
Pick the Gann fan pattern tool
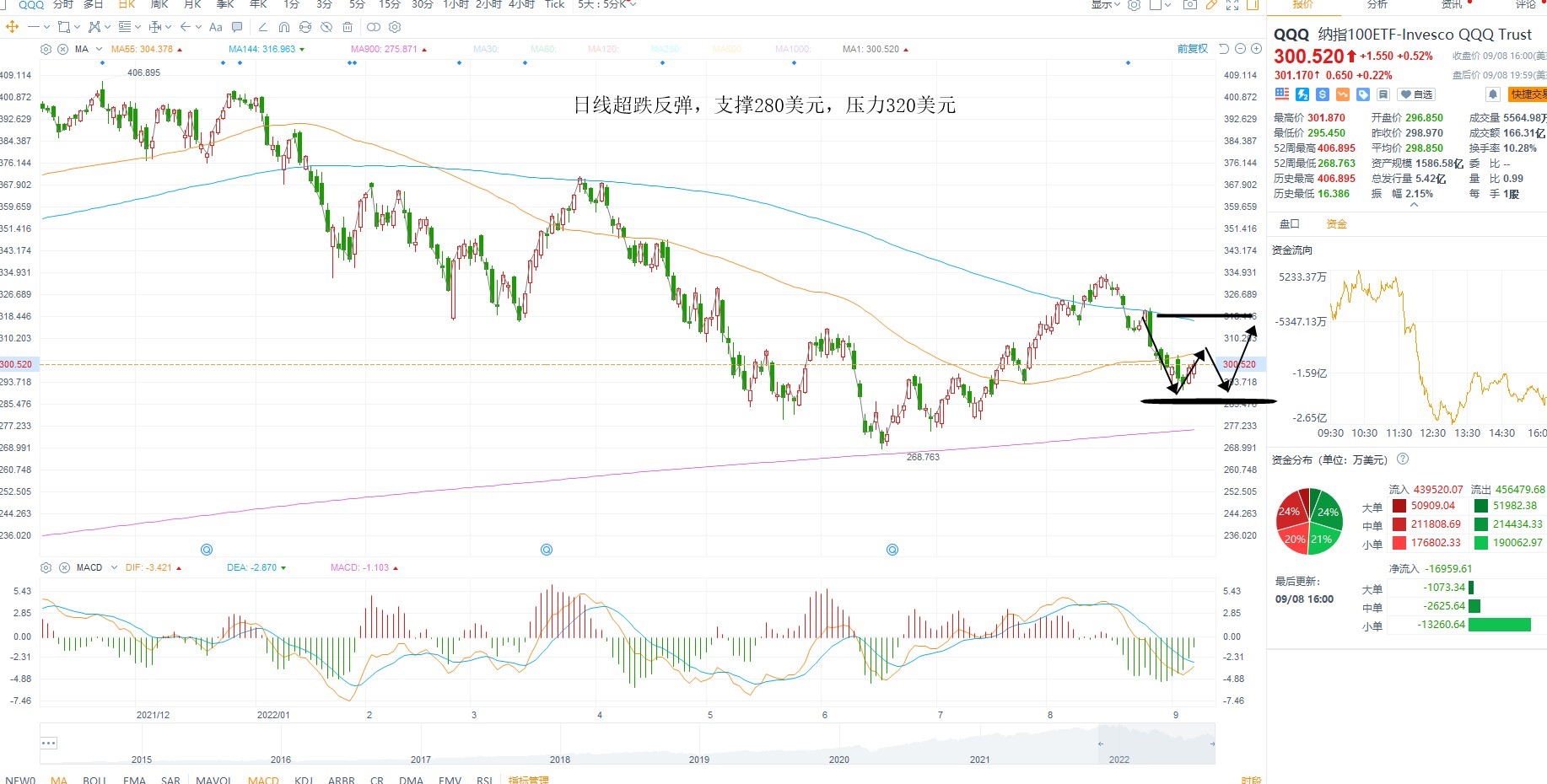94,27
